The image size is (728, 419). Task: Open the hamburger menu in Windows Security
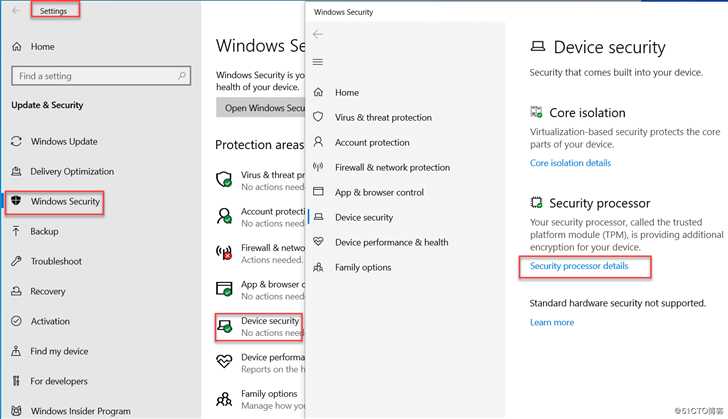(x=318, y=62)
